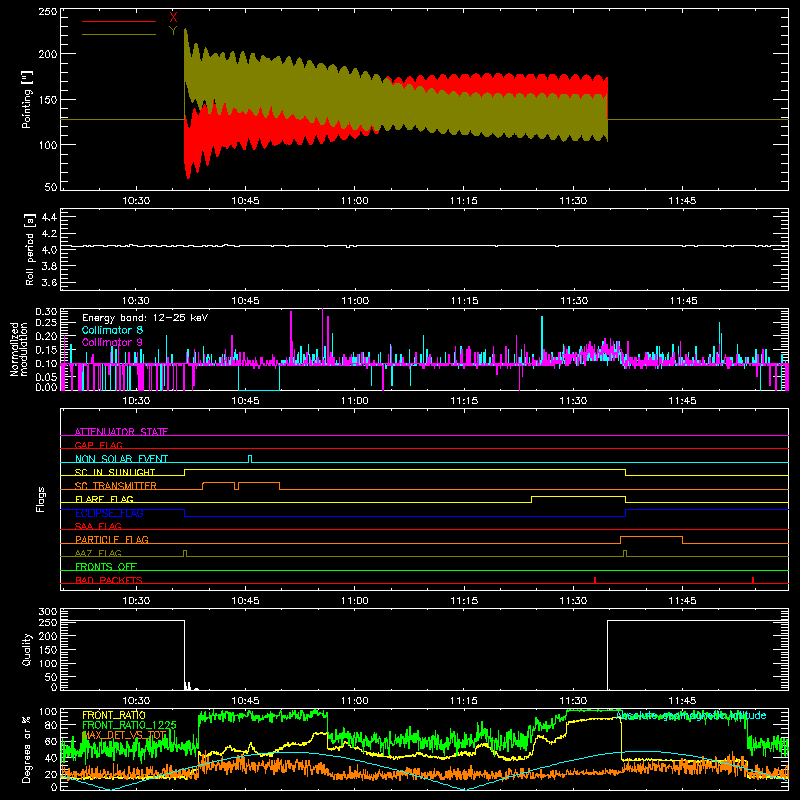Select the FRONTS_OFF flag label
800x800 pixels.
106,566
